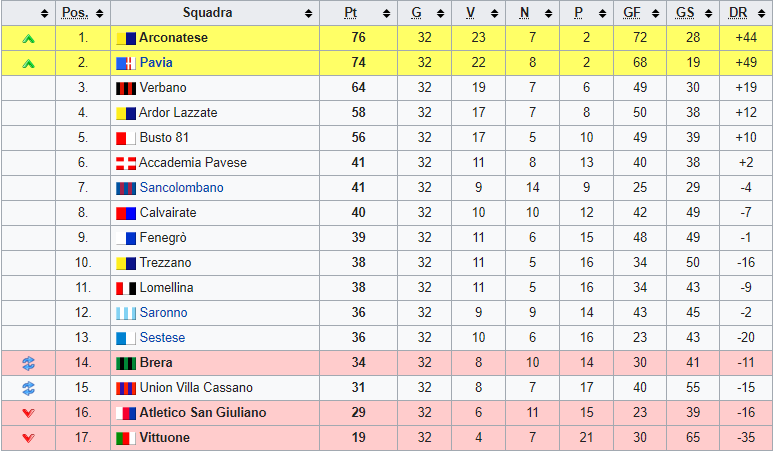Screen dimensions: 774x451
Task: Open the Pavia team link
Action: pyautogui.click(x=156, y=63)
